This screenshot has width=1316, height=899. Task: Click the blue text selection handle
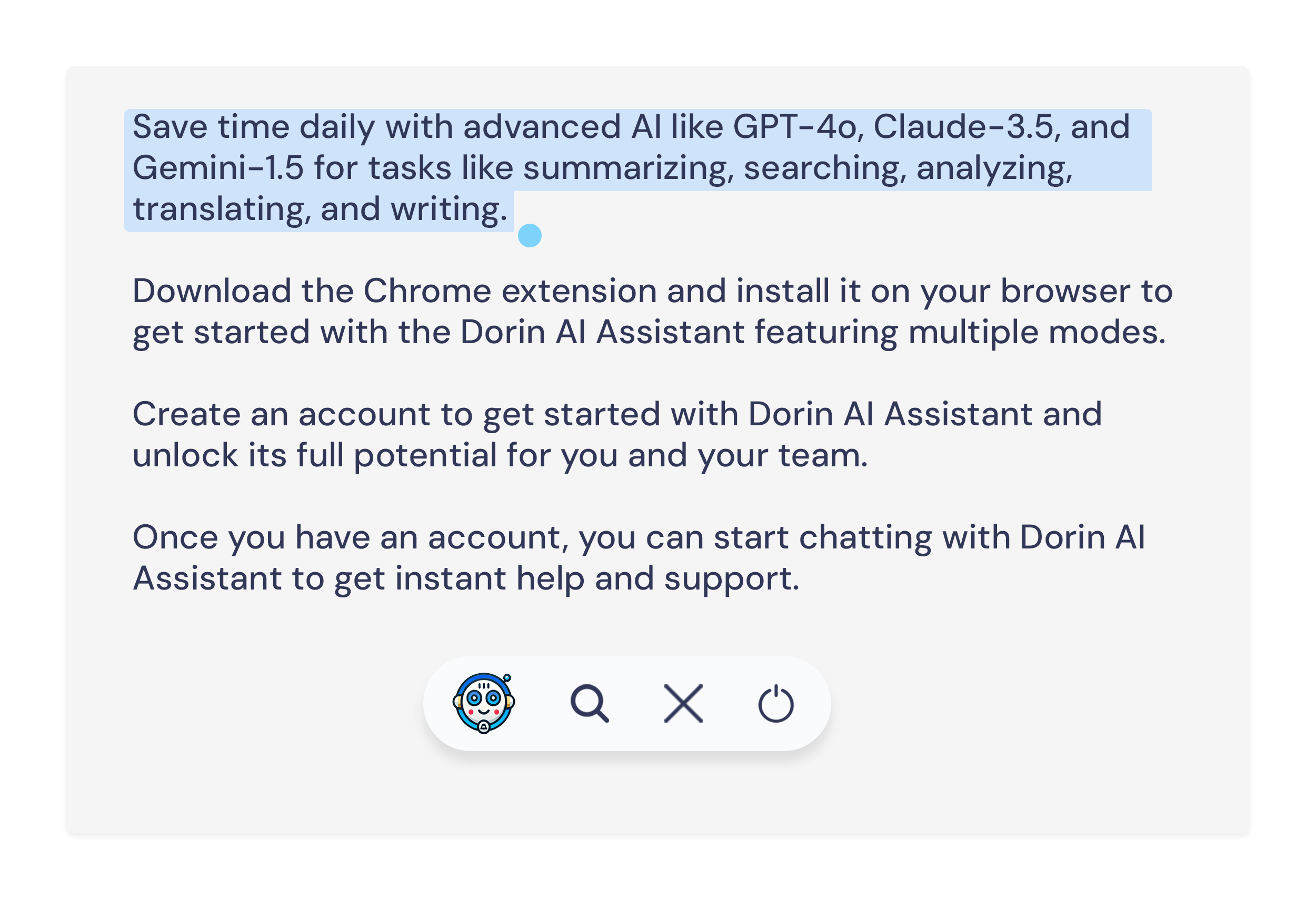530,235
